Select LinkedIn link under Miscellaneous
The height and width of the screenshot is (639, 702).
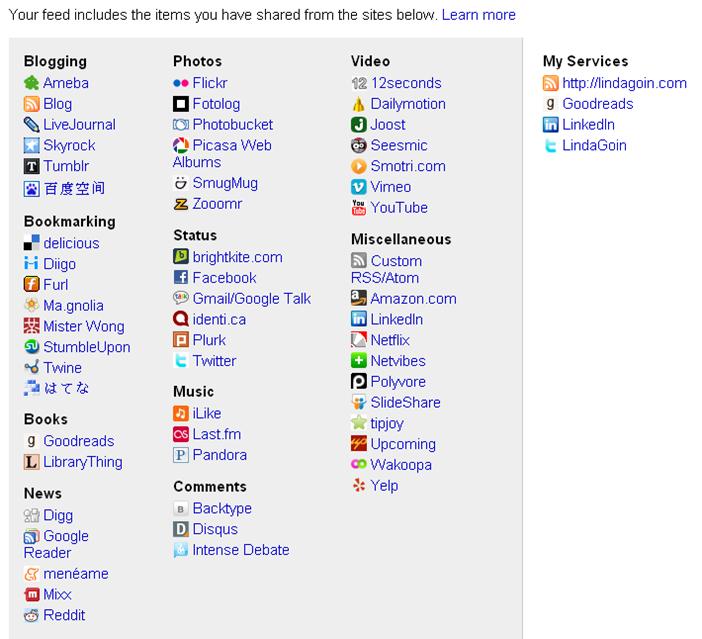click(x=397, y=319)
